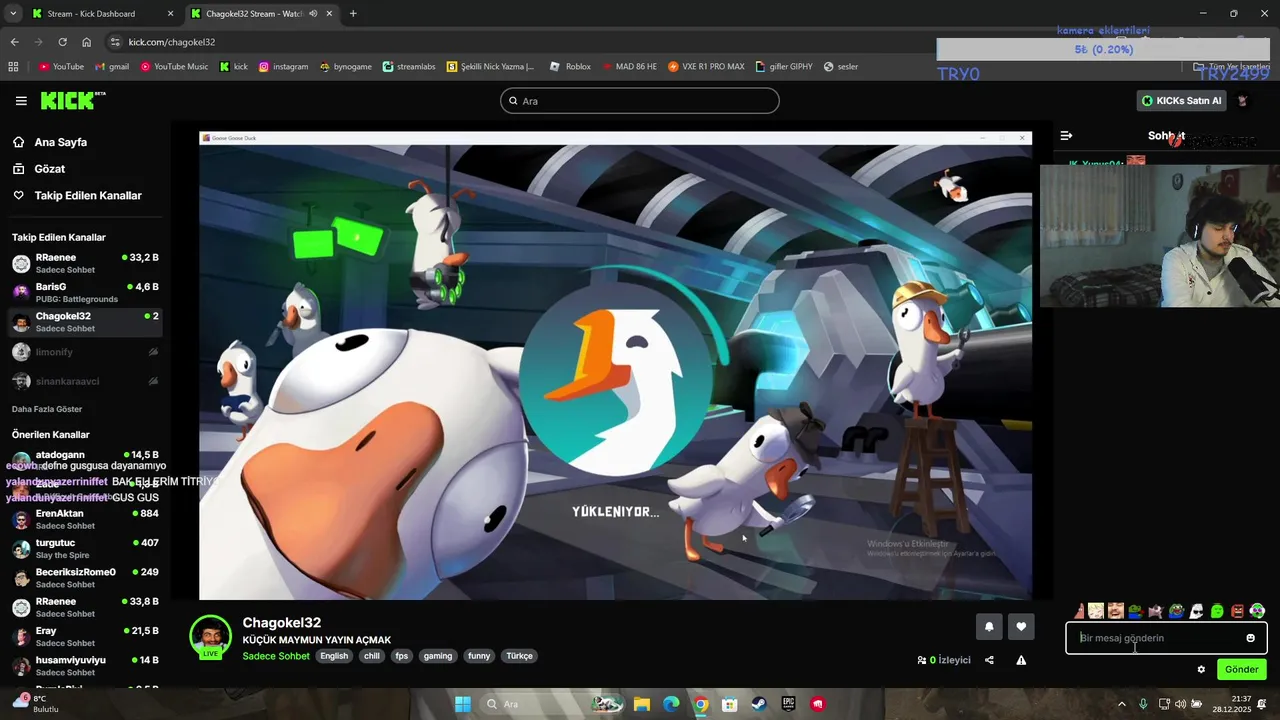Reload the page in Chrome
This screenshot has width=1280, height=720.
(62, 42)
